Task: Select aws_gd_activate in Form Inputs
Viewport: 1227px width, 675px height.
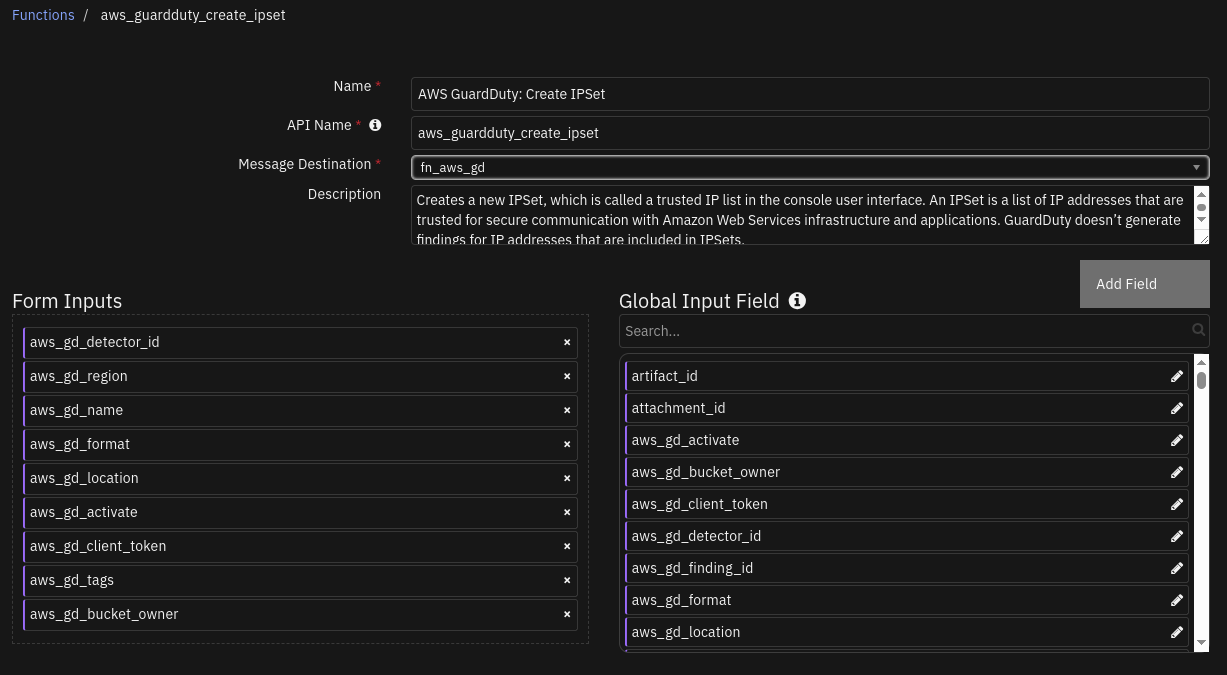Action: pos(300,512)
